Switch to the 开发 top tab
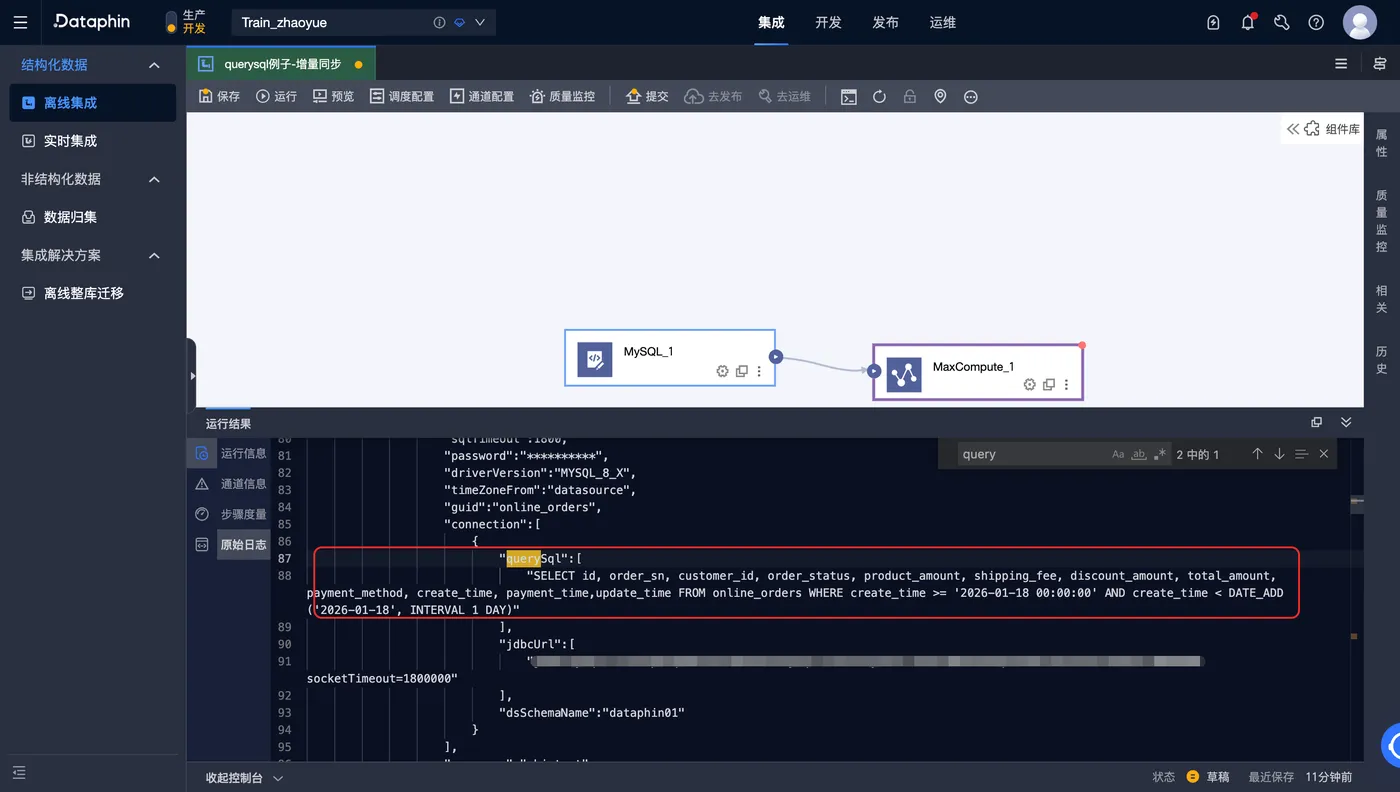The height and width of the screenshot is (792, 1400). (828, 22)
